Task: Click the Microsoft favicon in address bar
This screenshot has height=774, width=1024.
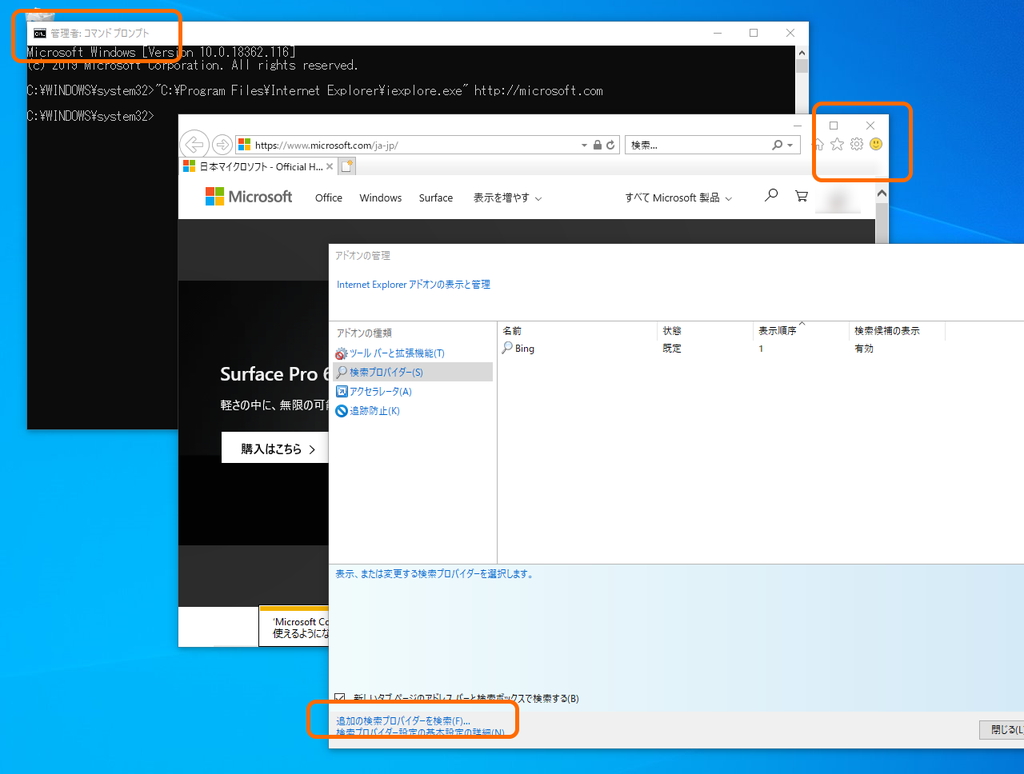Action: 244,145
